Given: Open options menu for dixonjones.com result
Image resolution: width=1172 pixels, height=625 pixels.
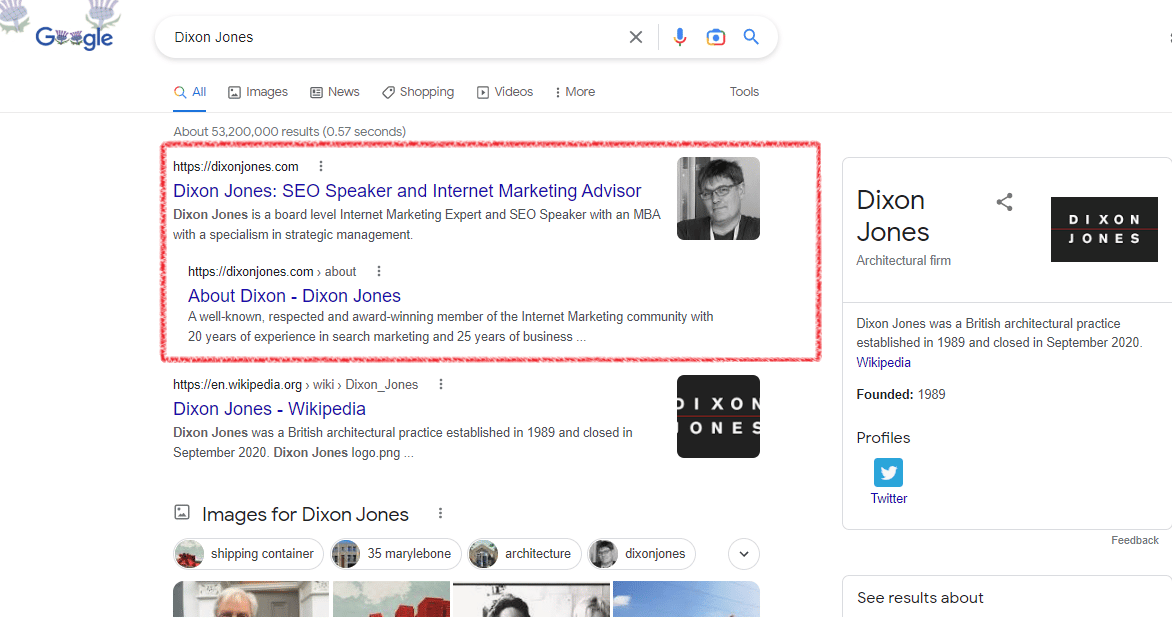Looking at the screenshot, I should 321,166.
